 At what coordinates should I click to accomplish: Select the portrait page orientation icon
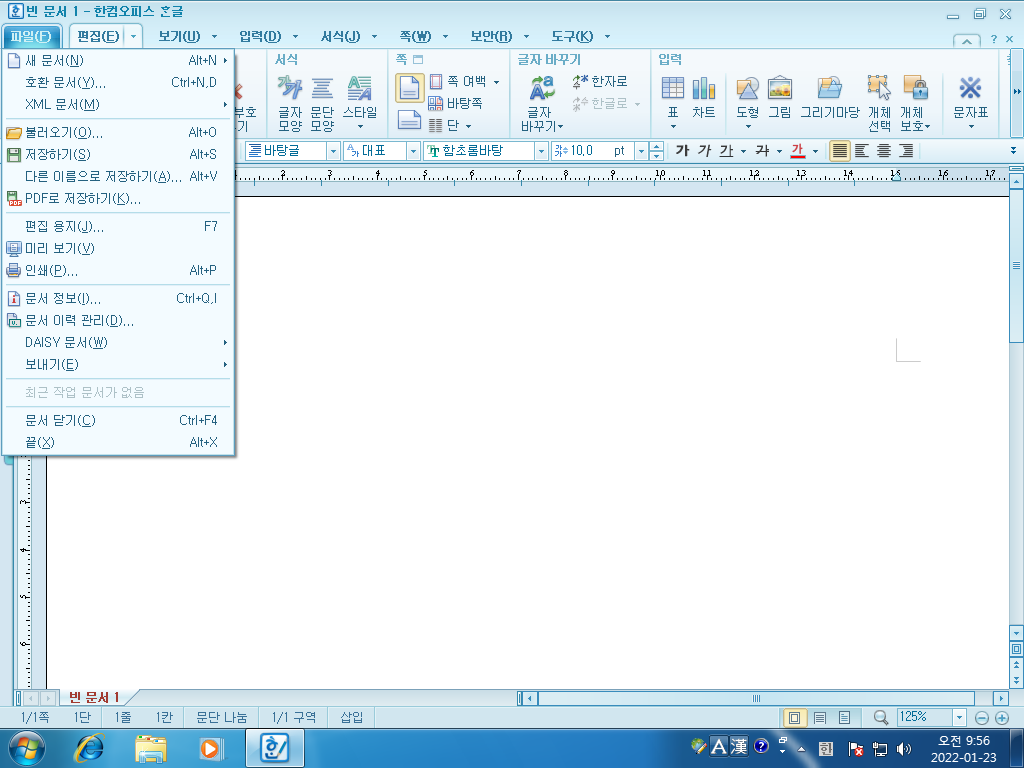coord(409,88)
